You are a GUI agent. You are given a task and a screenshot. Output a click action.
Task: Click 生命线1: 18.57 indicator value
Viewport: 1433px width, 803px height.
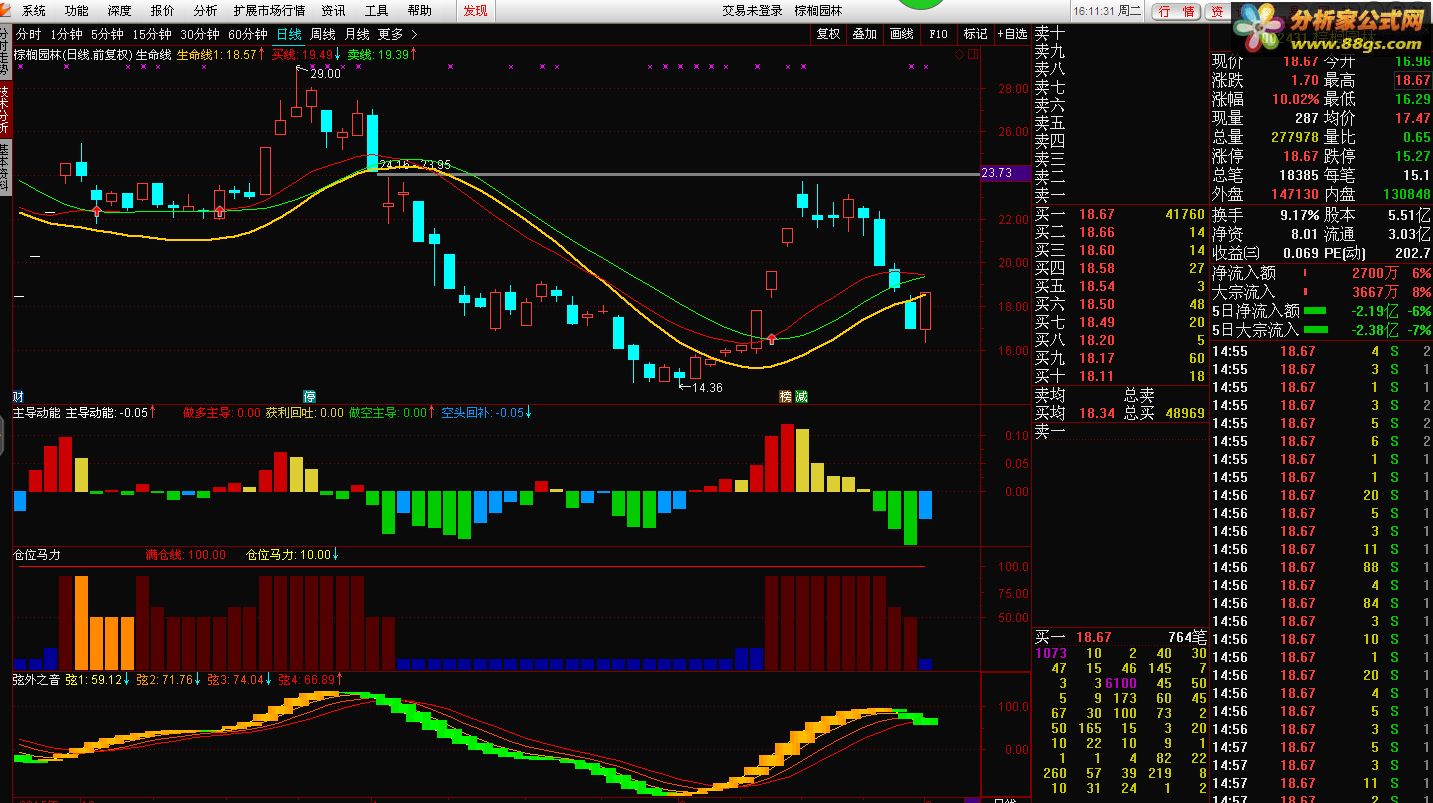[x=219, y=55]
